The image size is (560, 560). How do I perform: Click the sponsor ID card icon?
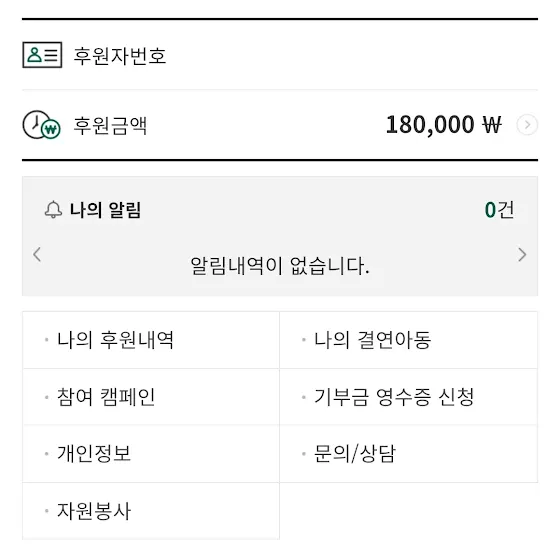(42, 55)
